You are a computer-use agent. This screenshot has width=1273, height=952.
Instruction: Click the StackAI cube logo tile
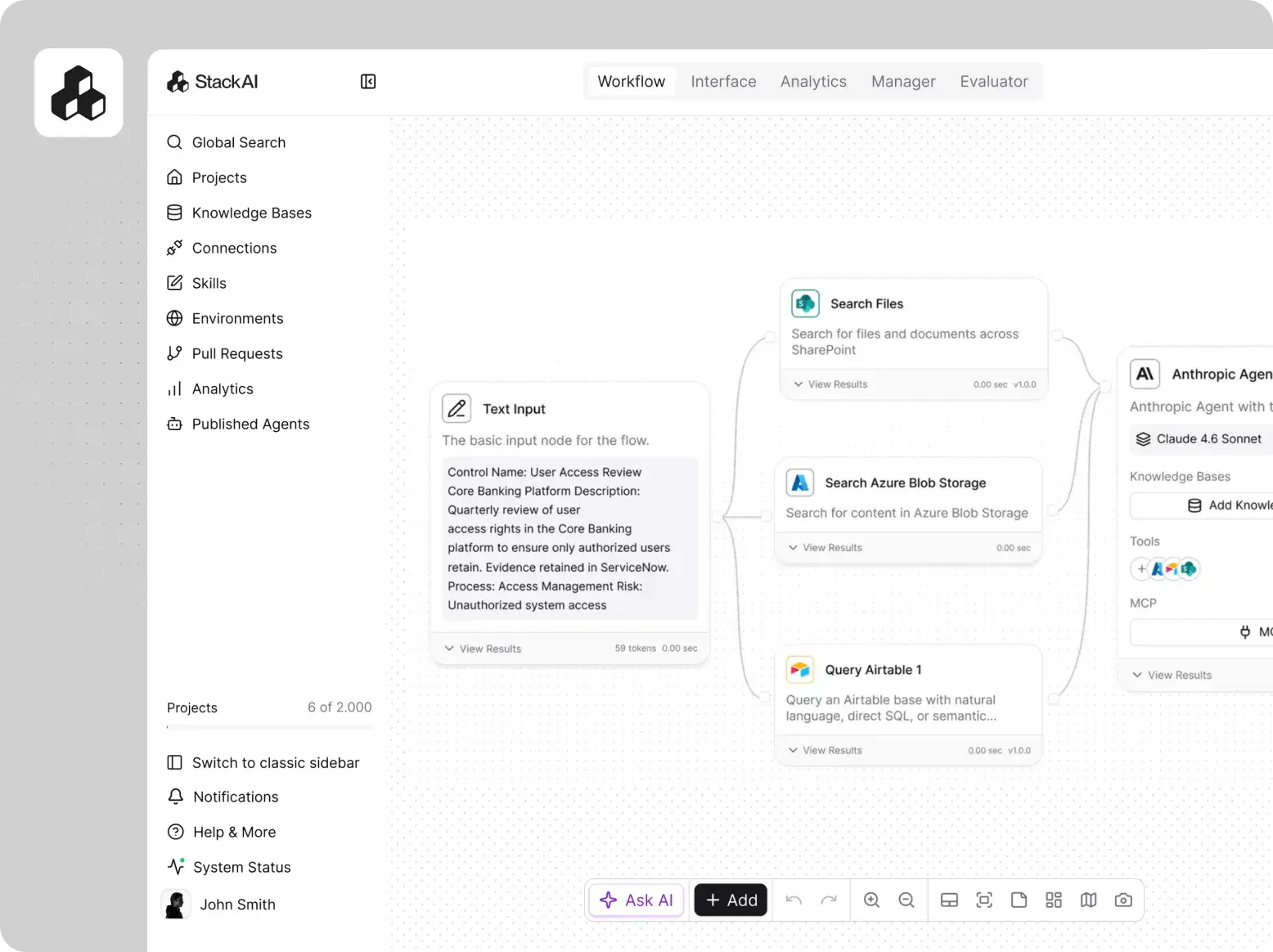coord(79,92)
